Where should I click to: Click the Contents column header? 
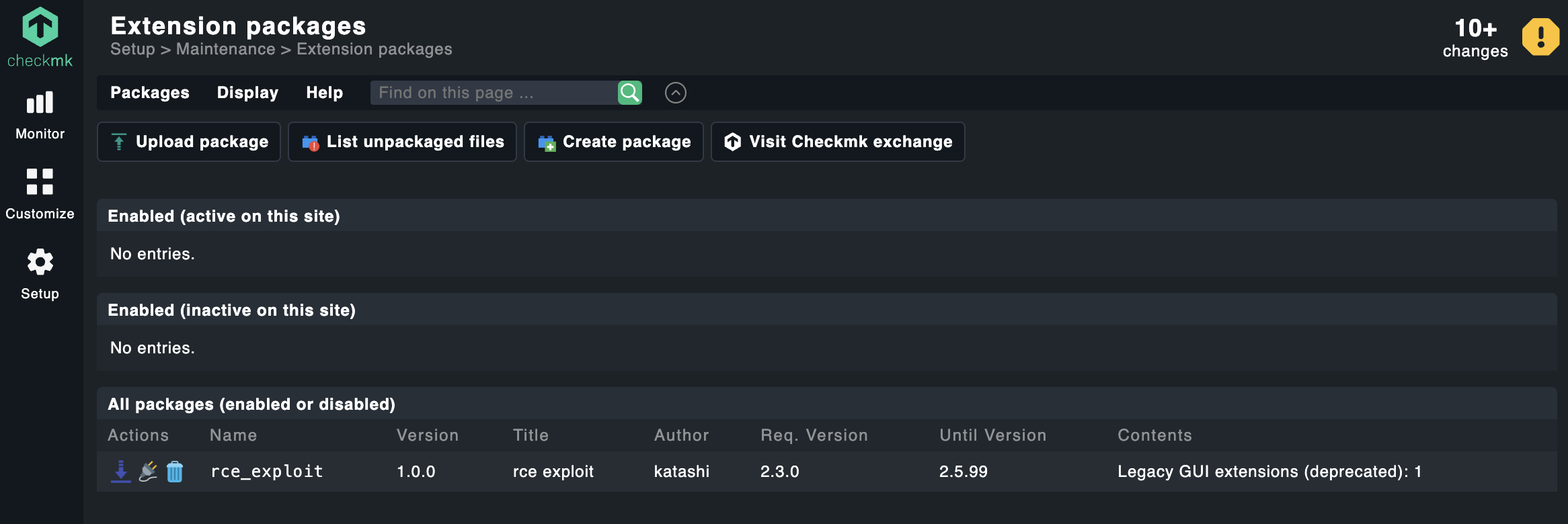point(1154,435)
